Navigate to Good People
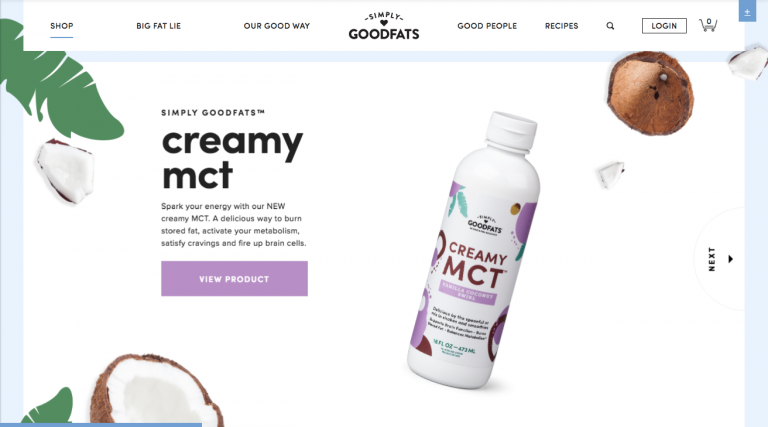The image size is (768, 427). (x=487, y=26)
